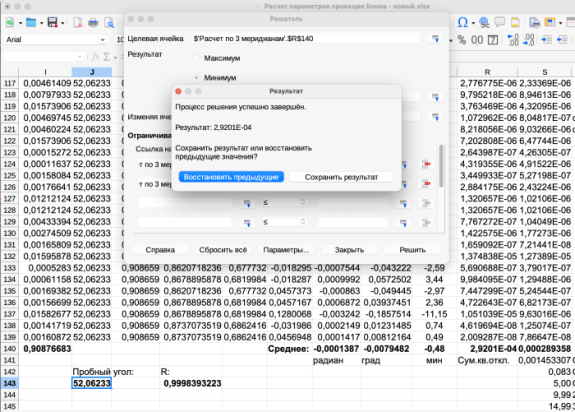575x412 pixels.
Task: Expand the Arial font name dropdown
Action: point(102,40)
